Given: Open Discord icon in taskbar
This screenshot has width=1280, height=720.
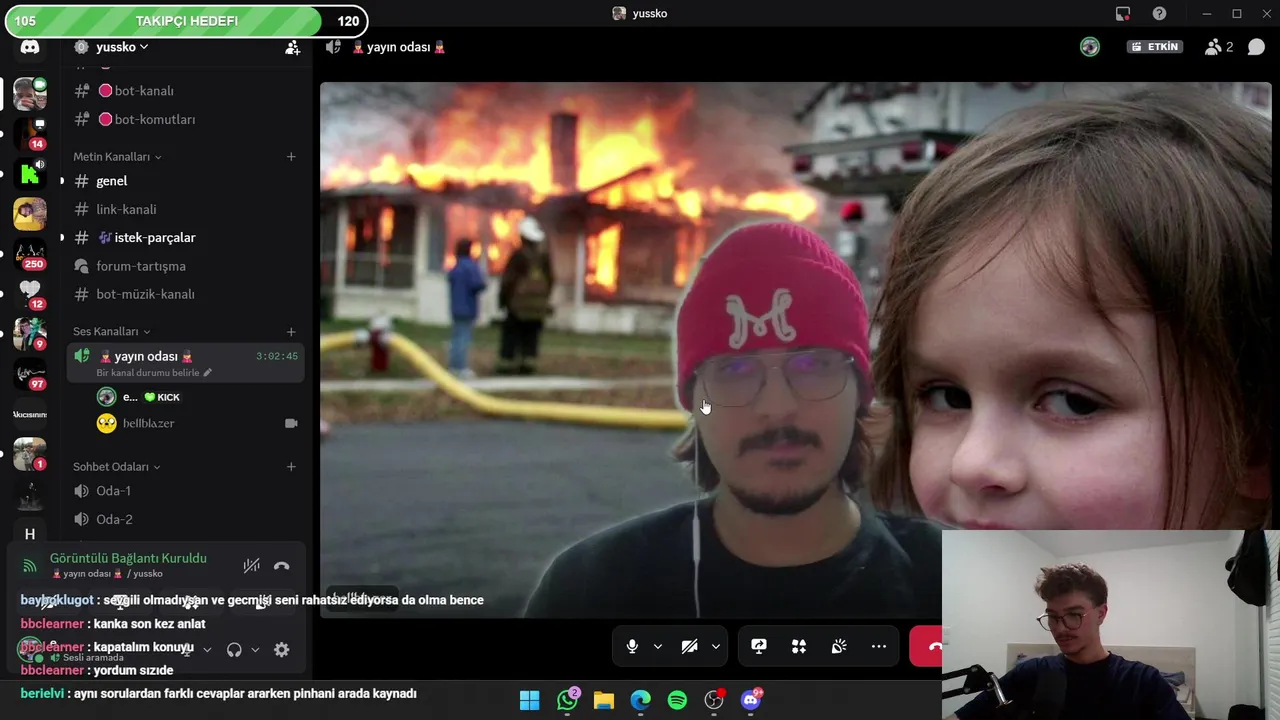Looking at the screenshot, I should click(751, 700).
